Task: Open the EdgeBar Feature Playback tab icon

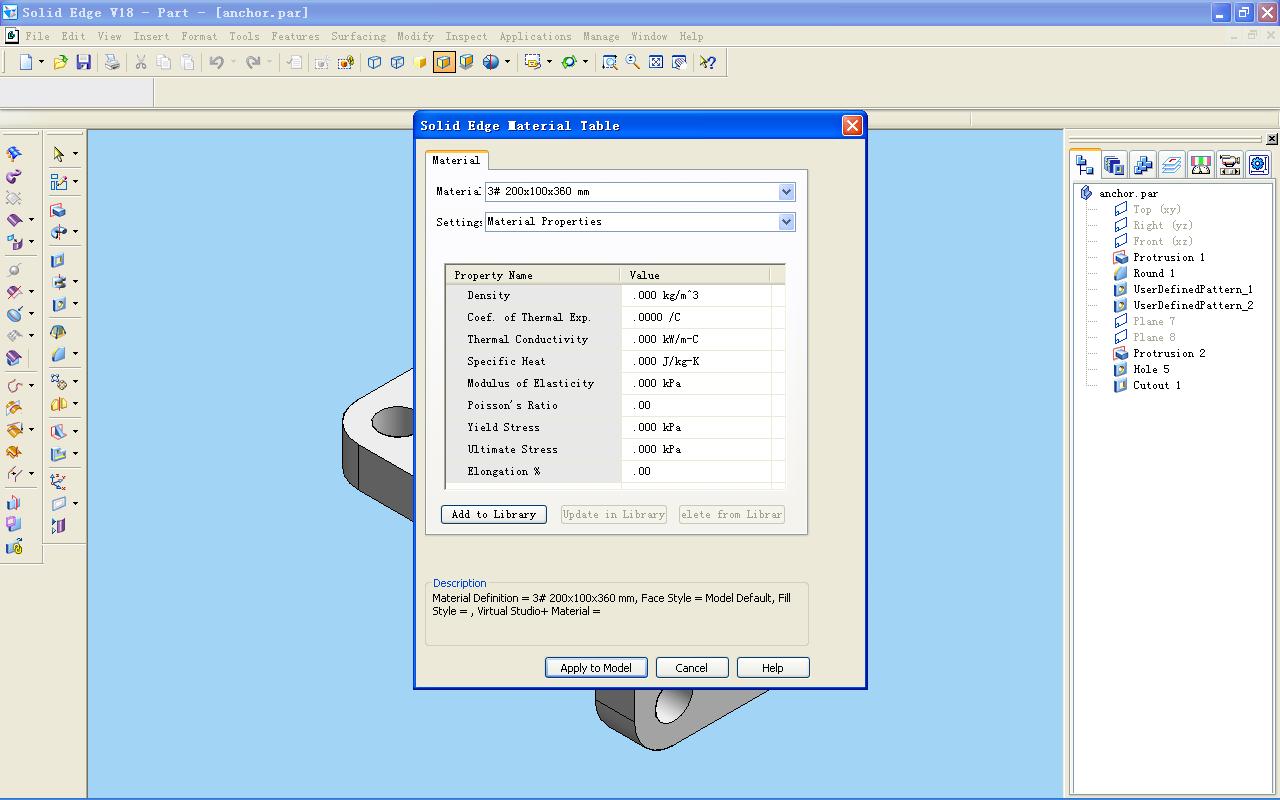Action: click(1230, 164)
